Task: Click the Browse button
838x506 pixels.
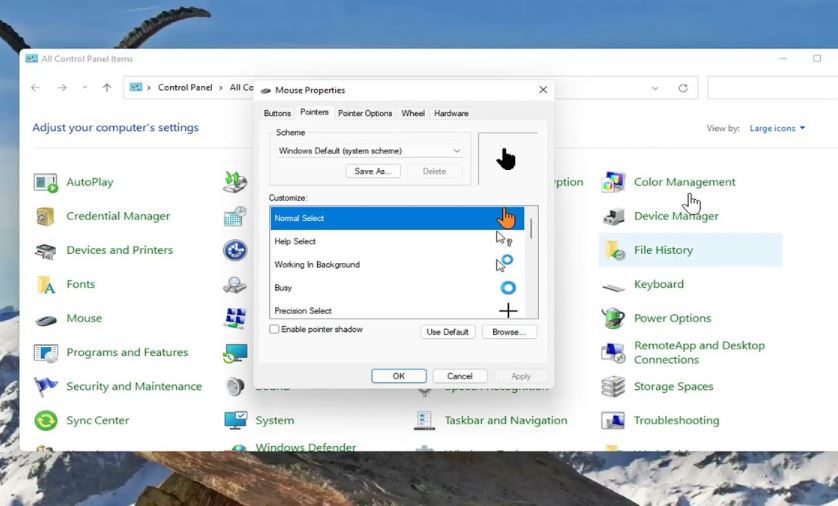Action: click(x=509, y=332)
